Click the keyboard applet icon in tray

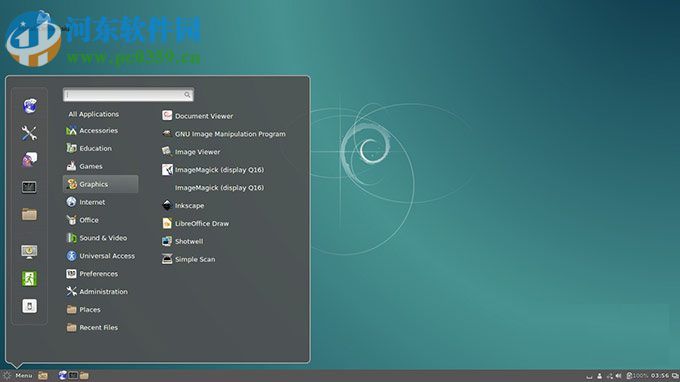(589, 377)
